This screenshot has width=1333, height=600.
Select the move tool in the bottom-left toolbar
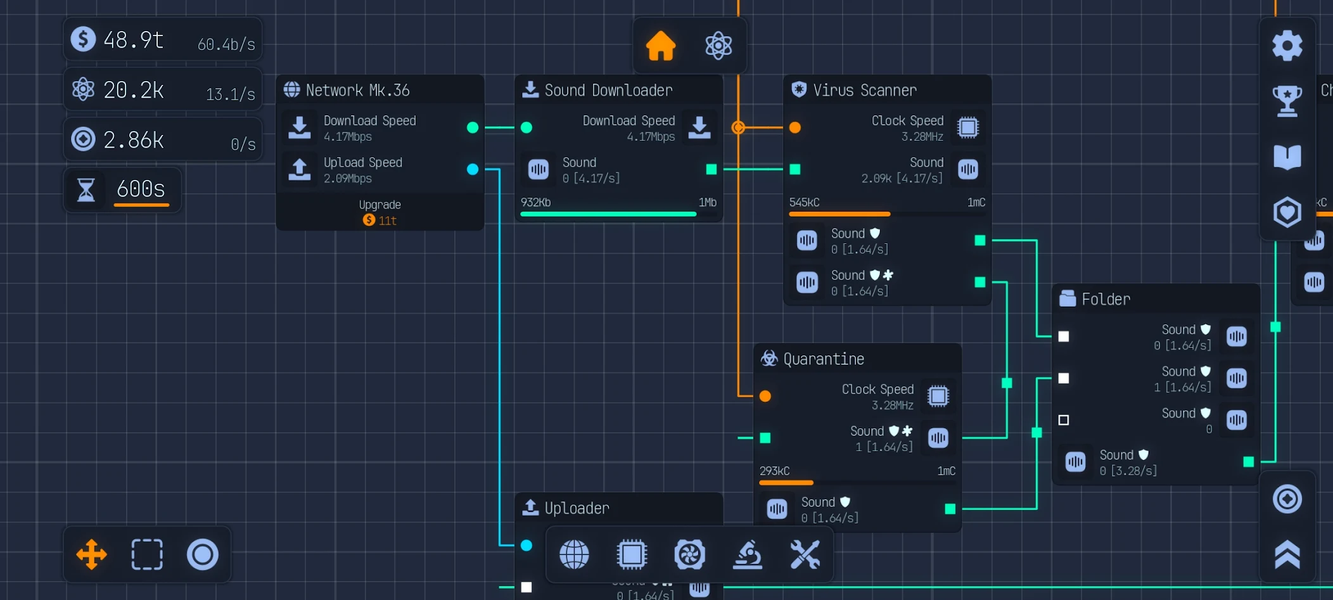(91, 554)
